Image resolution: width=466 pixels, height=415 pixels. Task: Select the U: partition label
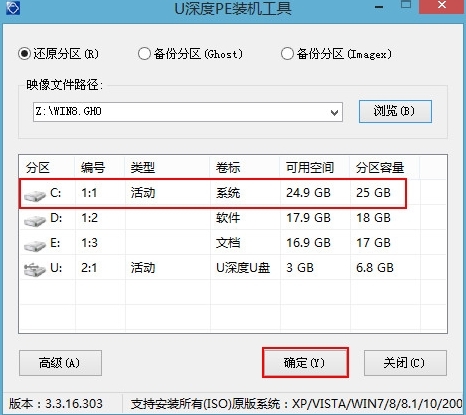[x=56, y=268]
